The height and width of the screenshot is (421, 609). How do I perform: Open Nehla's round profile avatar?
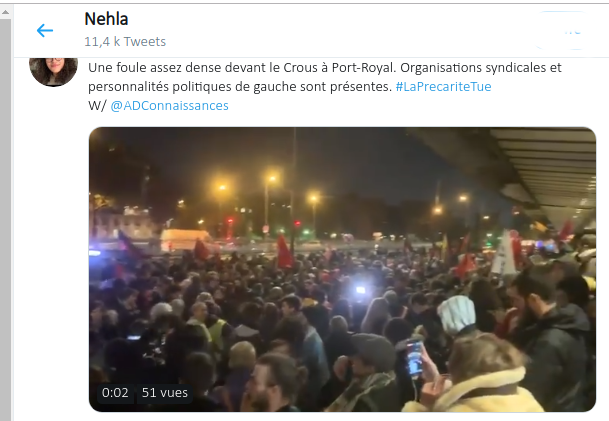(x=53, y=71)
